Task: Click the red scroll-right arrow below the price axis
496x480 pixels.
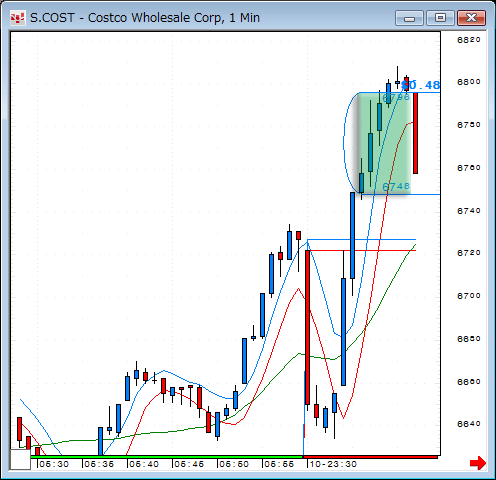Action: (478, 463)
